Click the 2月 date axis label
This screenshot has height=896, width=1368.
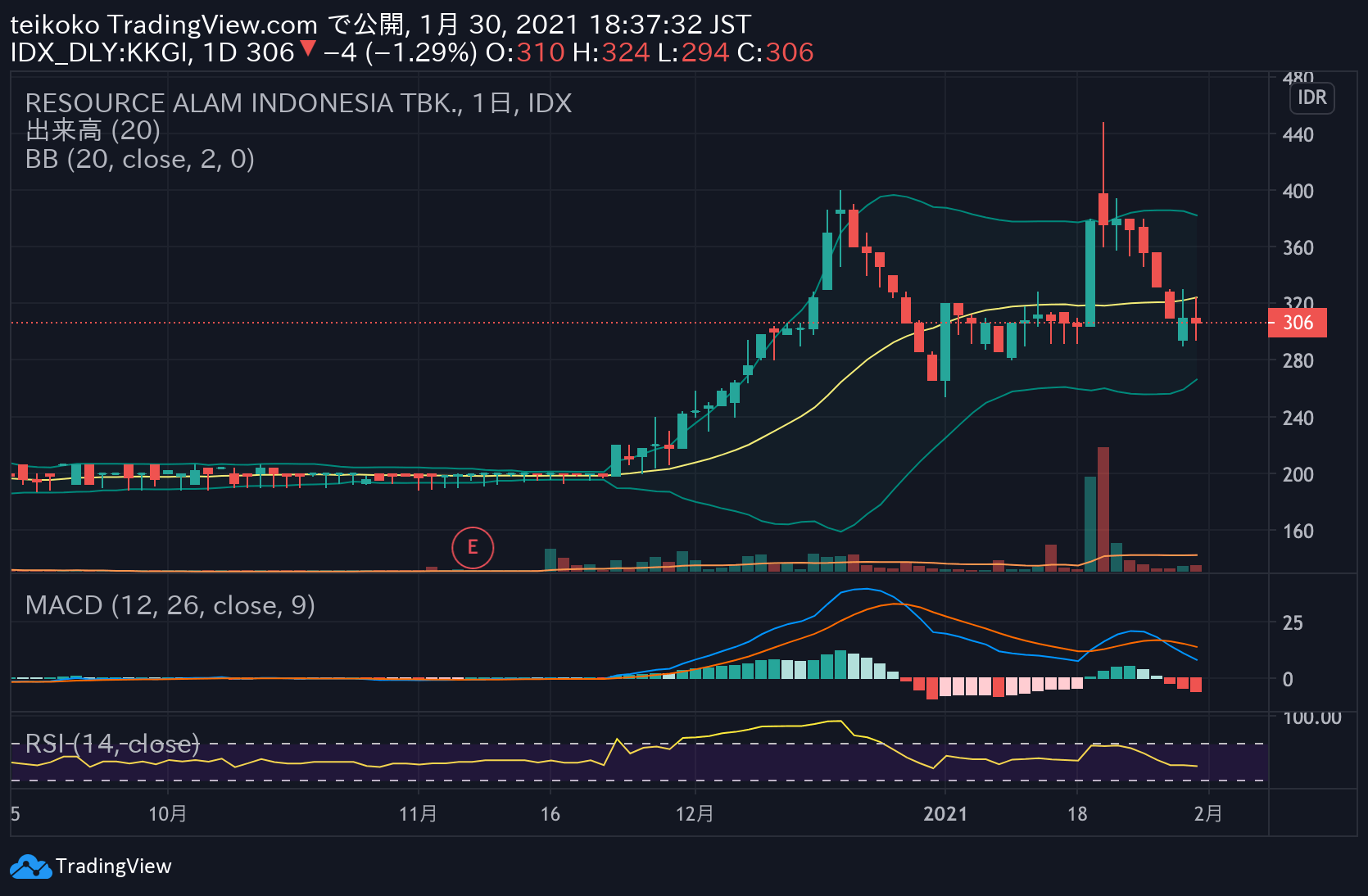(x=1208, y=814)
